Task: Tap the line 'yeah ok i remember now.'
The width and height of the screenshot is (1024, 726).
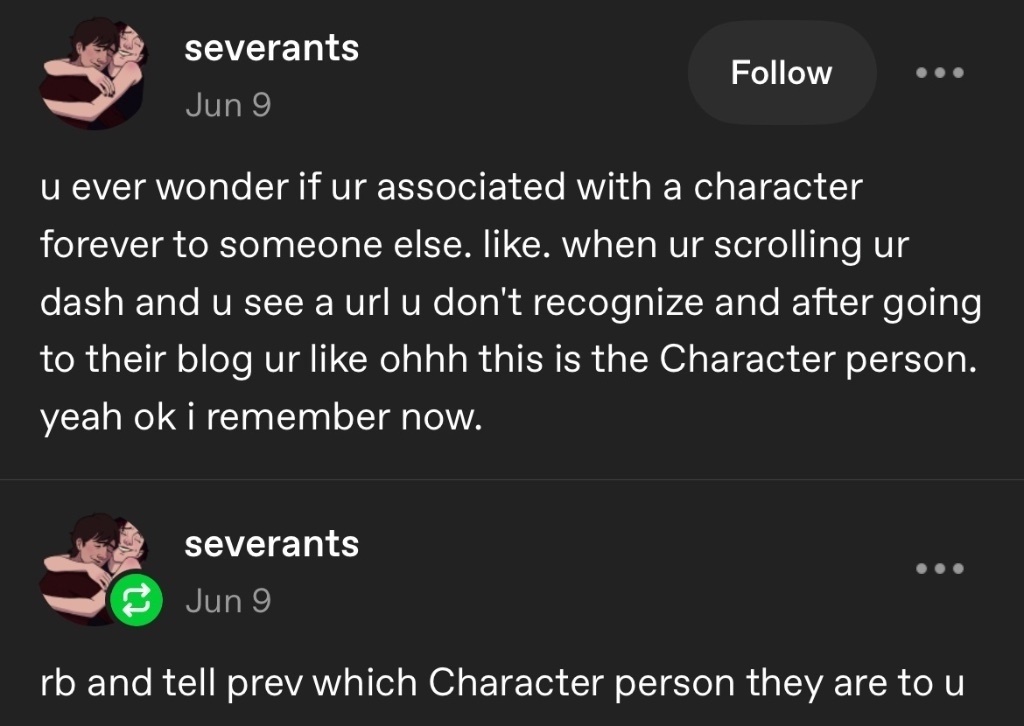Action: 261,417
